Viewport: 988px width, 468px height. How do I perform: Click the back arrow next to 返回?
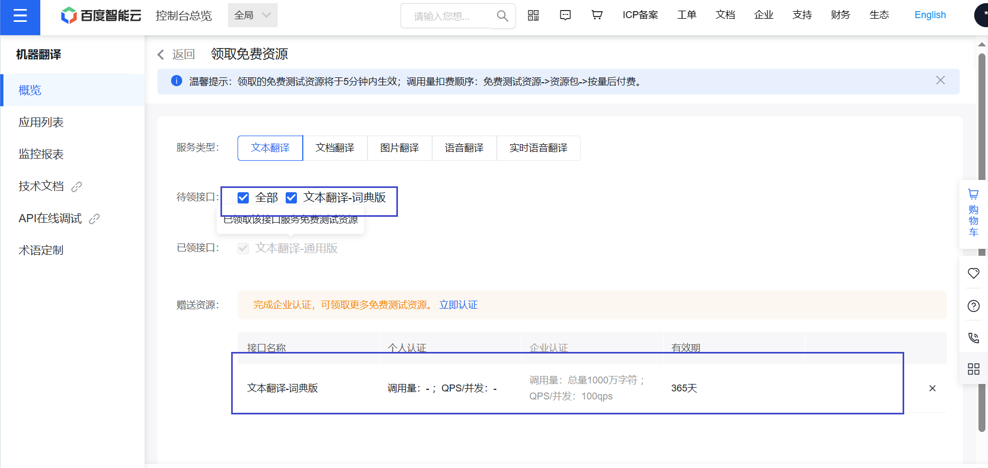pyautogui.click(x=161, y=55)
